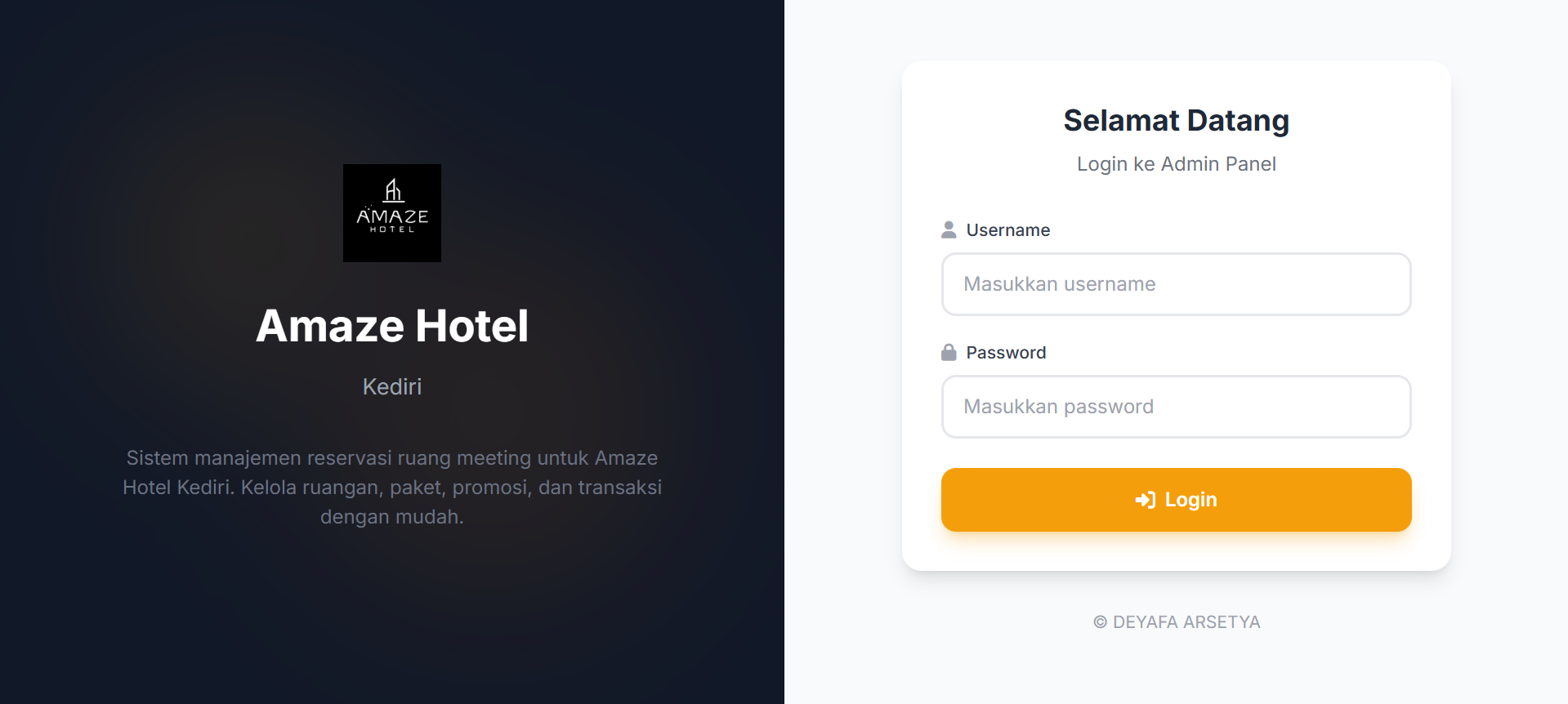This screenshot has width=1568, height=704.
Task: Click the DEYAFA ARSETYA footer text
Action: 1186,622
